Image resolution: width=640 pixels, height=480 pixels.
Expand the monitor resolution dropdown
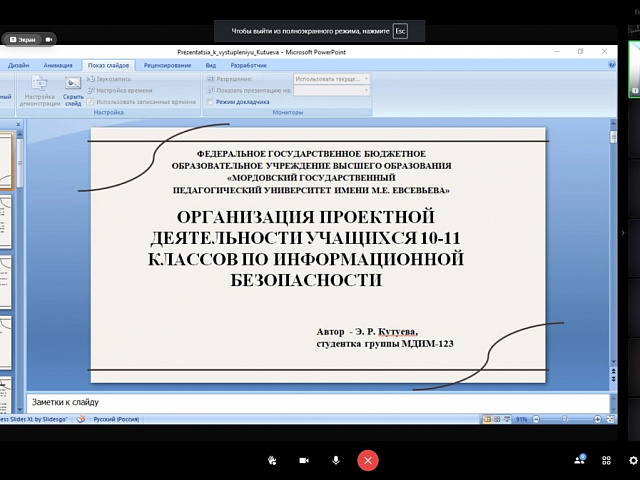(331, 78)
